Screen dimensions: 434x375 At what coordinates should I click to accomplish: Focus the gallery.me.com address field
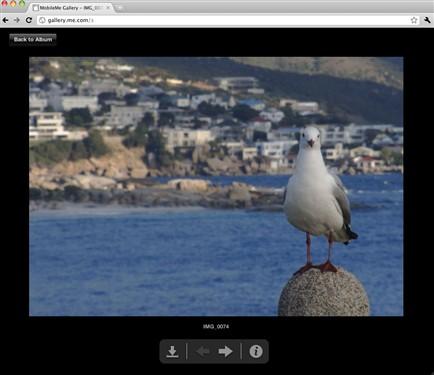227,20
